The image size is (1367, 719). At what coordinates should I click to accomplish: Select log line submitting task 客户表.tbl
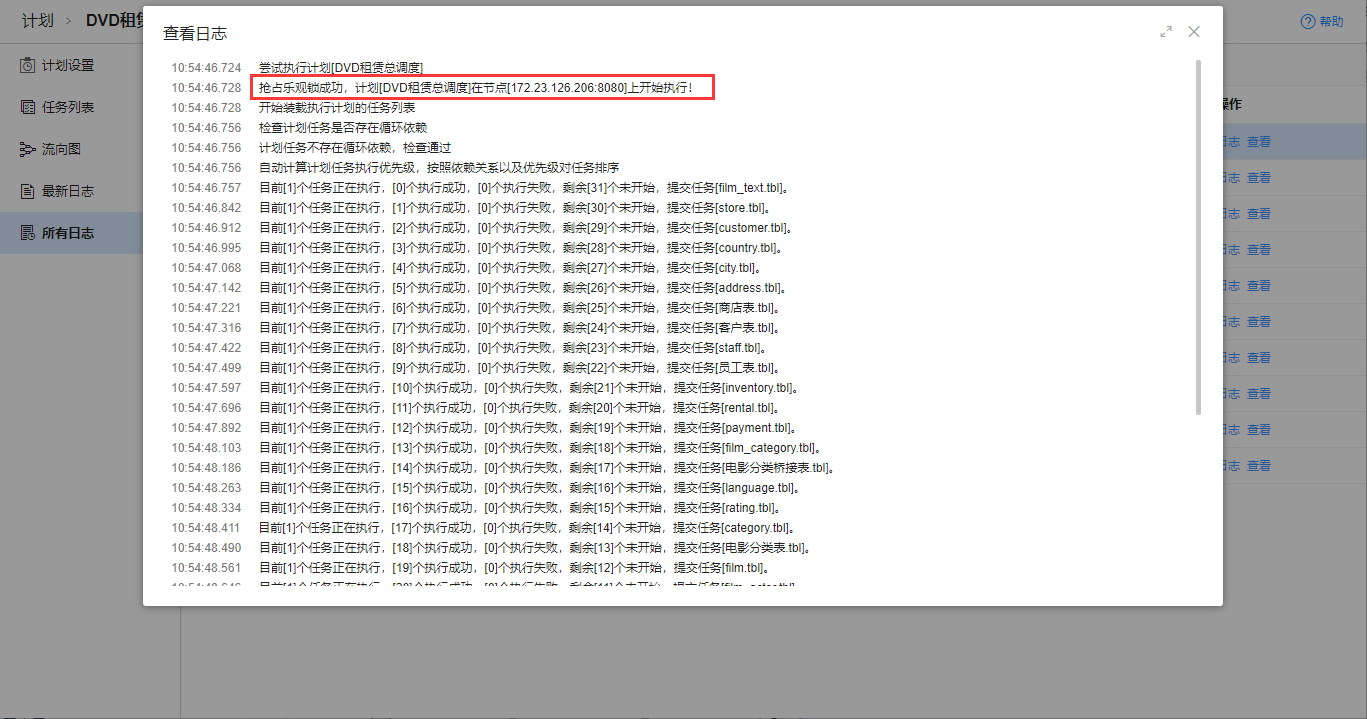(520, 328)
